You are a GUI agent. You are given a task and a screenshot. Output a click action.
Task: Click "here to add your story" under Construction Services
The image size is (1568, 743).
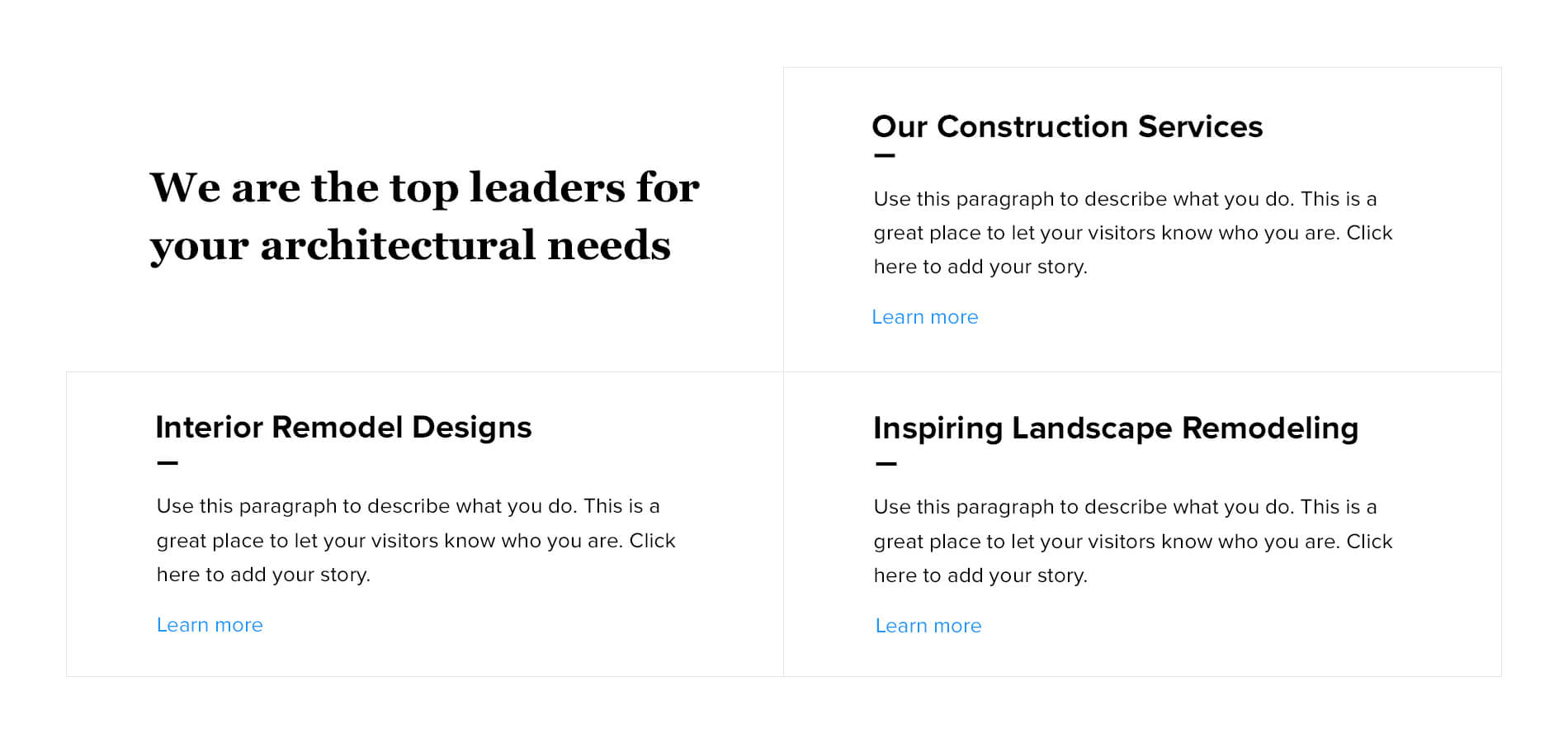point(980,267)
